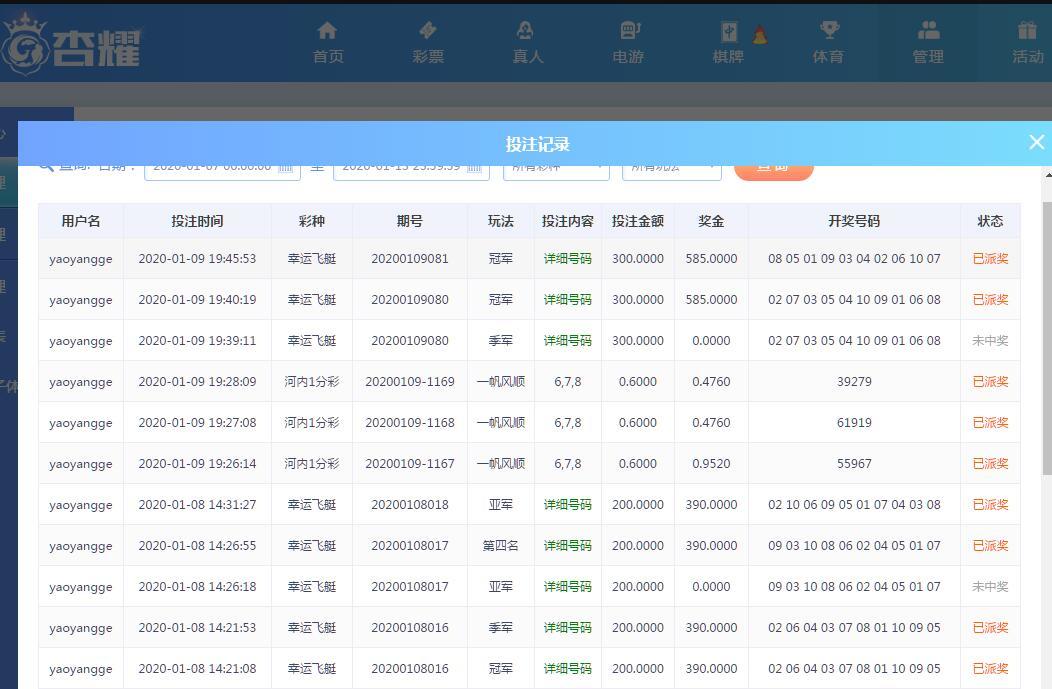
Task: Click draw numbers 08 05 01 09 03 04 02 06 10 07
Action: [854, 258]
